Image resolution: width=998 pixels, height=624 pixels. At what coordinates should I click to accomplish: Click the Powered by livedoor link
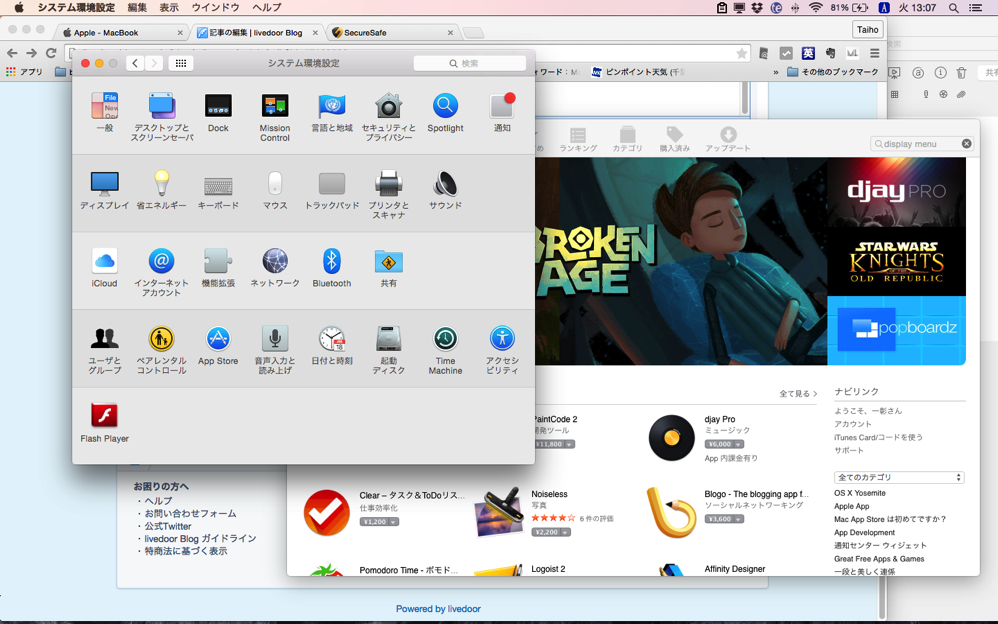(x=438, y=609)
